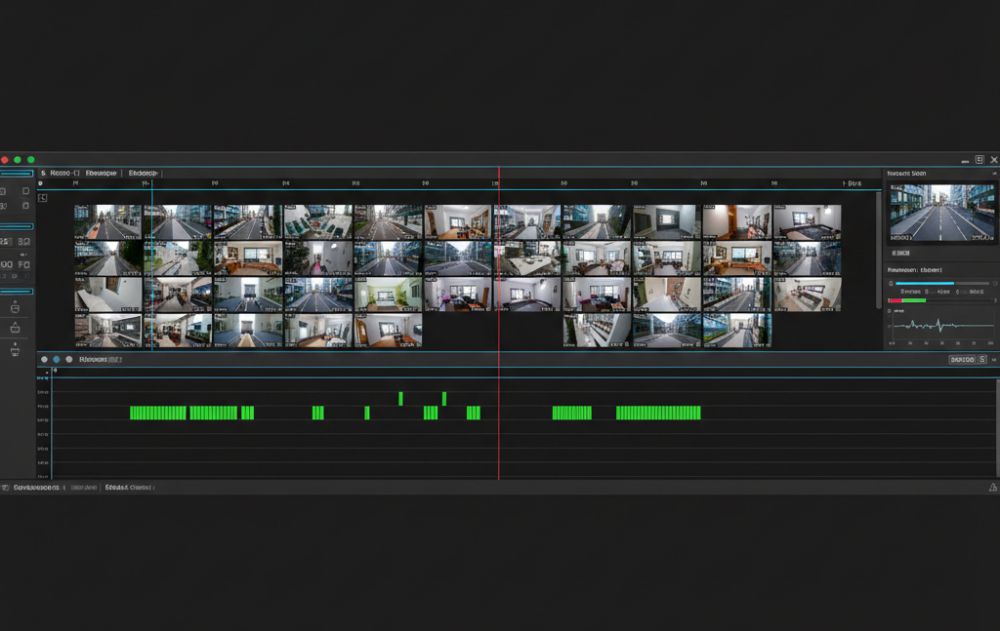Click the bottom-most icon in the left sidebar
This screenshot has width=1000, height=631.
(15, 350)
